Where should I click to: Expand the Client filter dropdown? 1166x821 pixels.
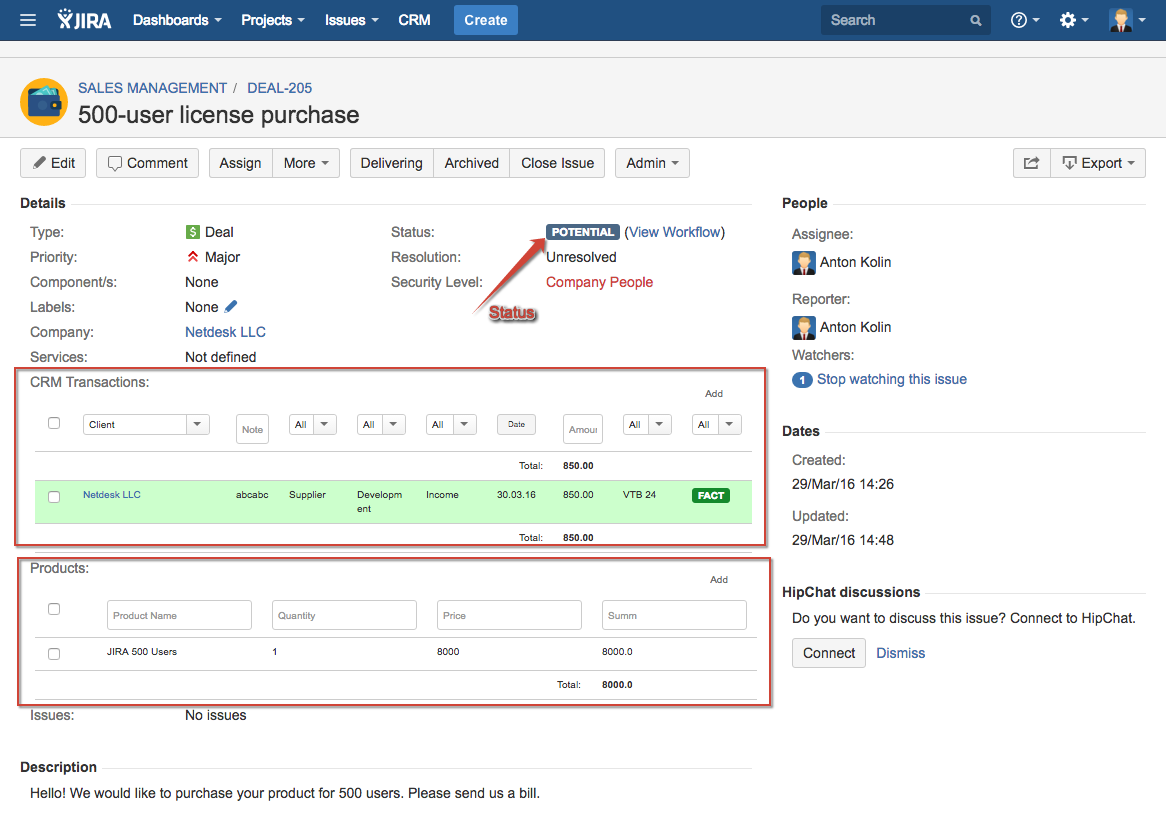(x=197, y=424)
